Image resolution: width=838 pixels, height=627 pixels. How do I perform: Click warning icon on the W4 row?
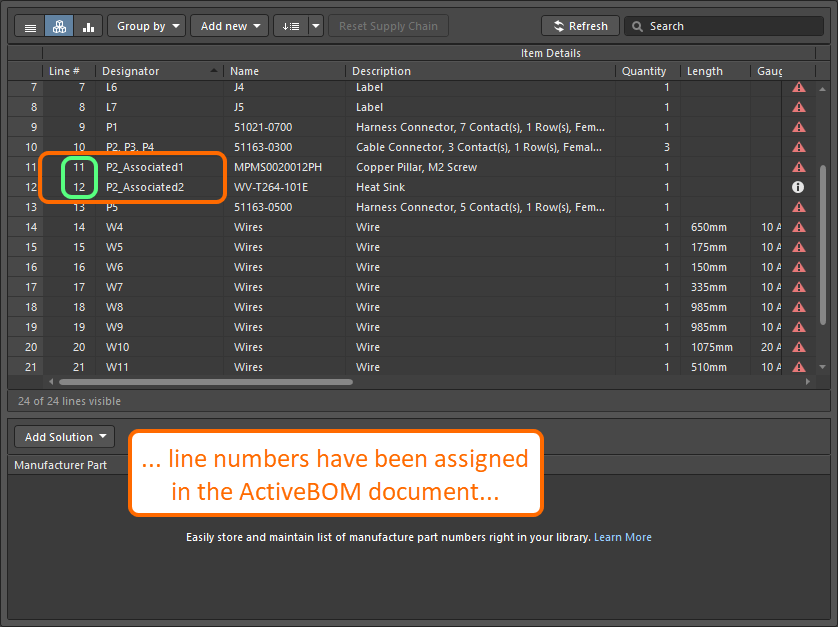coord(798,227)
